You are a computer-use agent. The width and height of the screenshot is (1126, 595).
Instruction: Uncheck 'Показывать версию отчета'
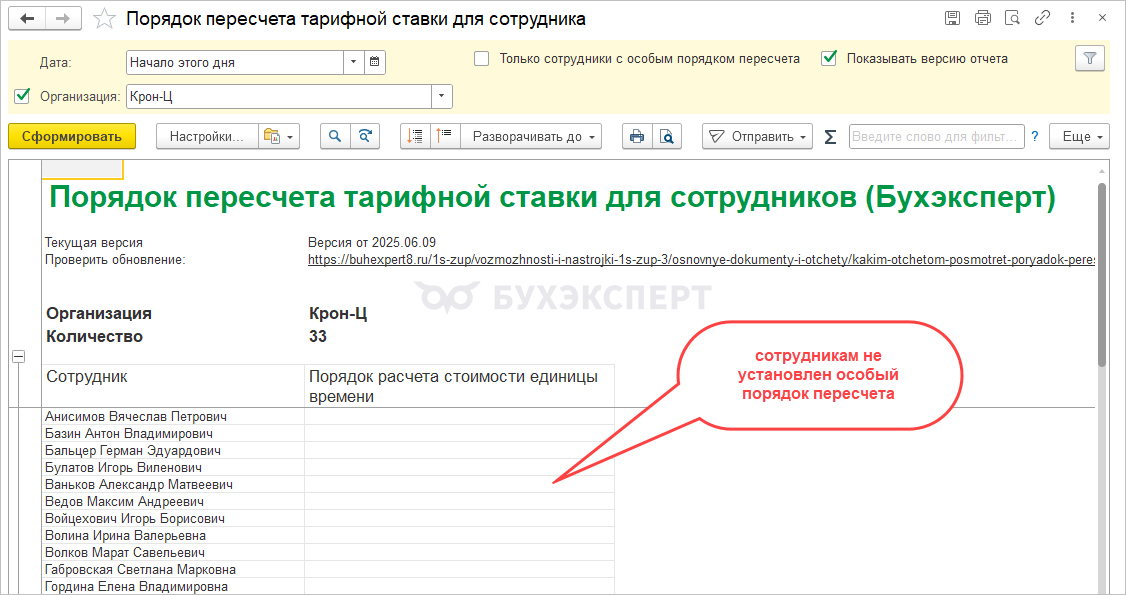[x=829, y=59]
